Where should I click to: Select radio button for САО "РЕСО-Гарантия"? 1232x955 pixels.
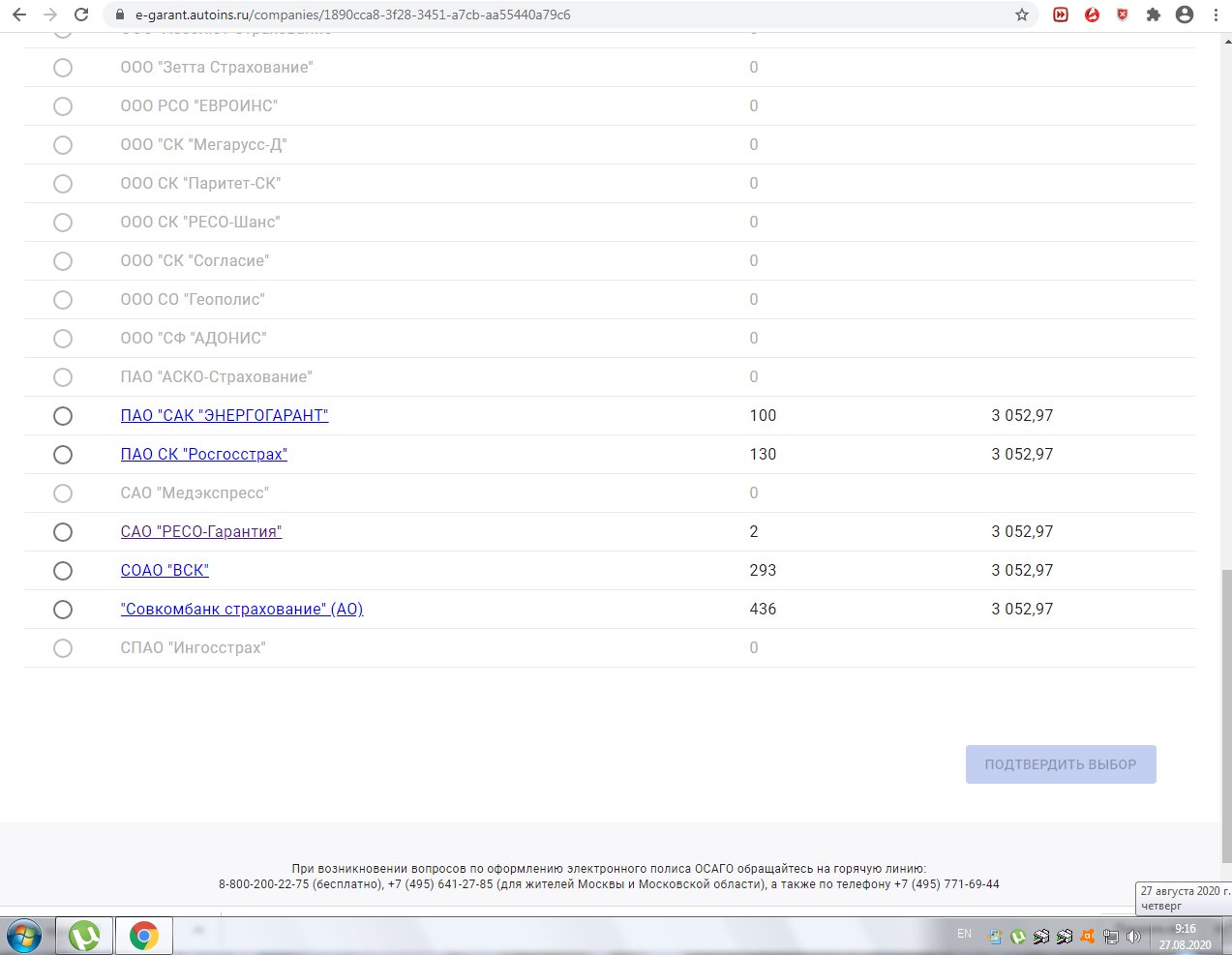click(63, 532)
